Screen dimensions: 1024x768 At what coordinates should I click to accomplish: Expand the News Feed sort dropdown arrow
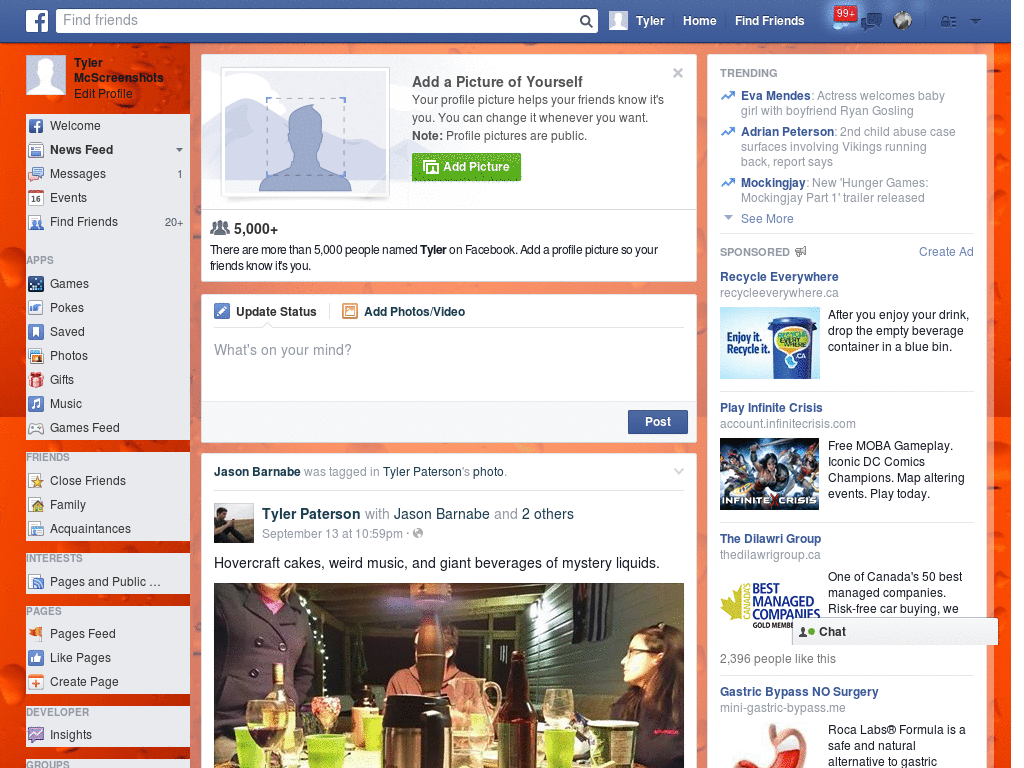tap(179, 150)
